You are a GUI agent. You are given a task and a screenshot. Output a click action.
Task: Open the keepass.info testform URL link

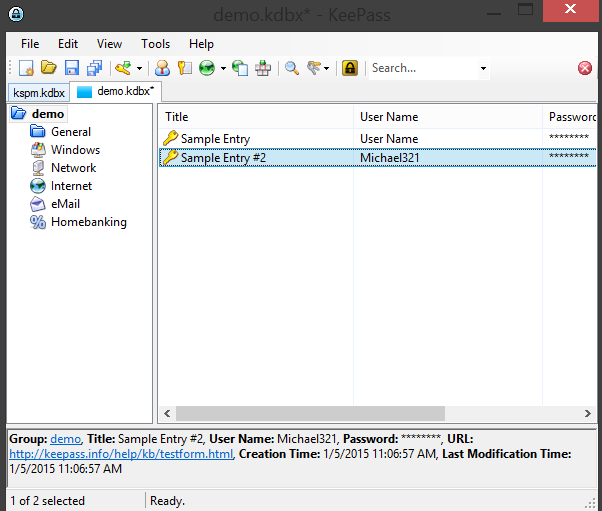(x=121, y=454)
